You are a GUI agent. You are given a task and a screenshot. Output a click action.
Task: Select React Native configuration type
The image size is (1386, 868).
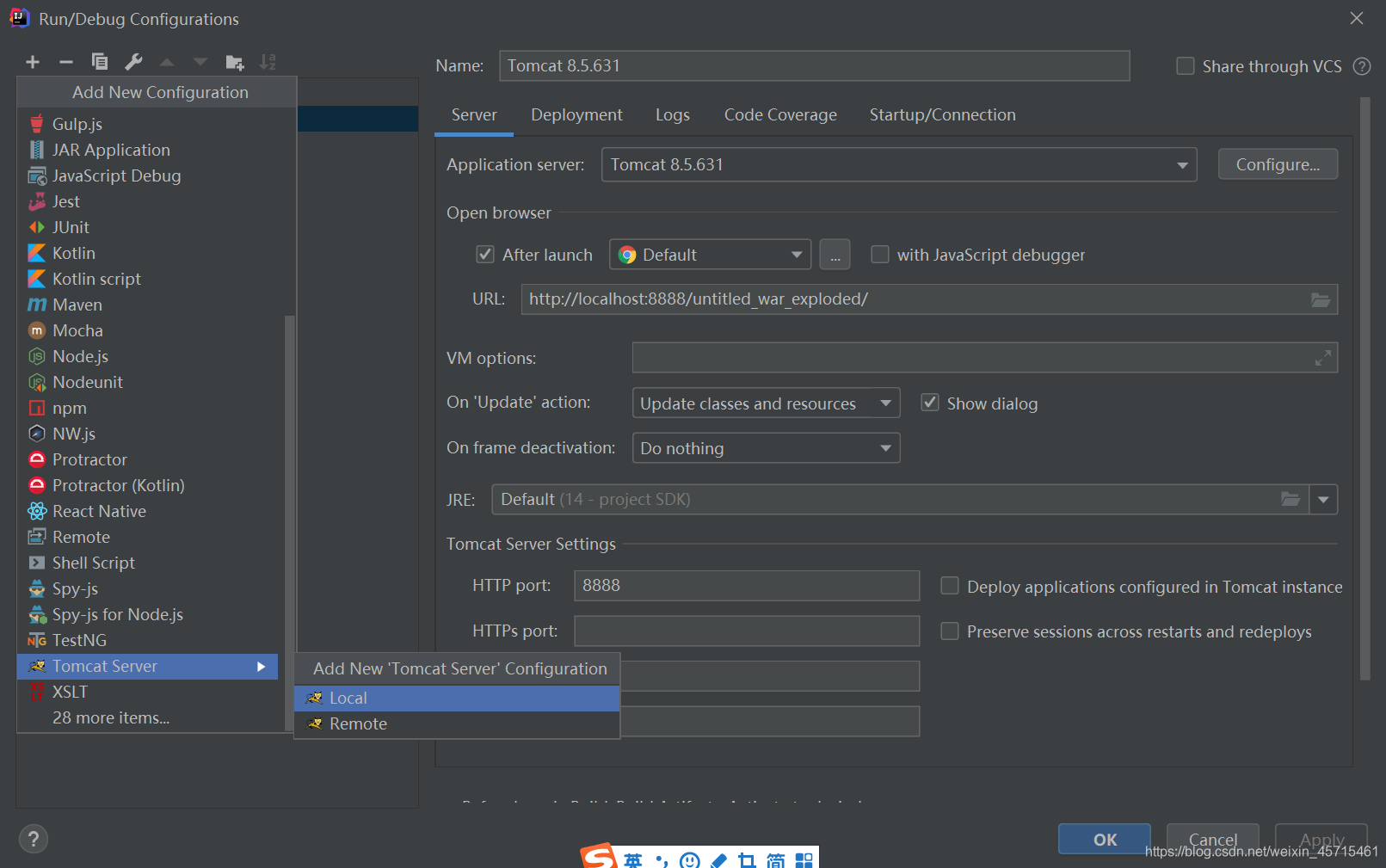tap(148, 511)
